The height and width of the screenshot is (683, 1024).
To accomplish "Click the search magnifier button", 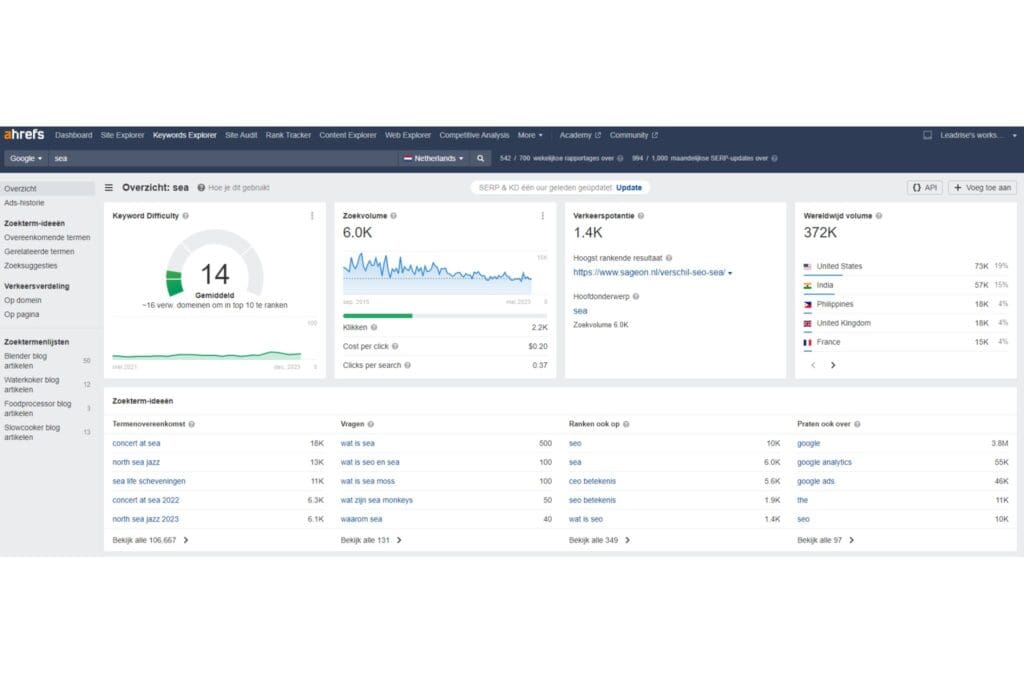I will (x=481, y=158).
